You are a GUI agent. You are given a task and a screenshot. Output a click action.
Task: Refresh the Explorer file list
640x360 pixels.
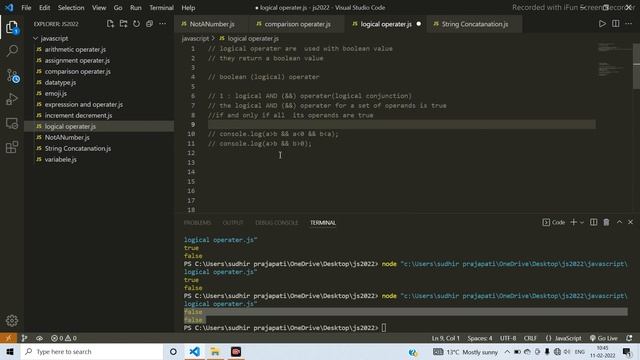(136, 24)
